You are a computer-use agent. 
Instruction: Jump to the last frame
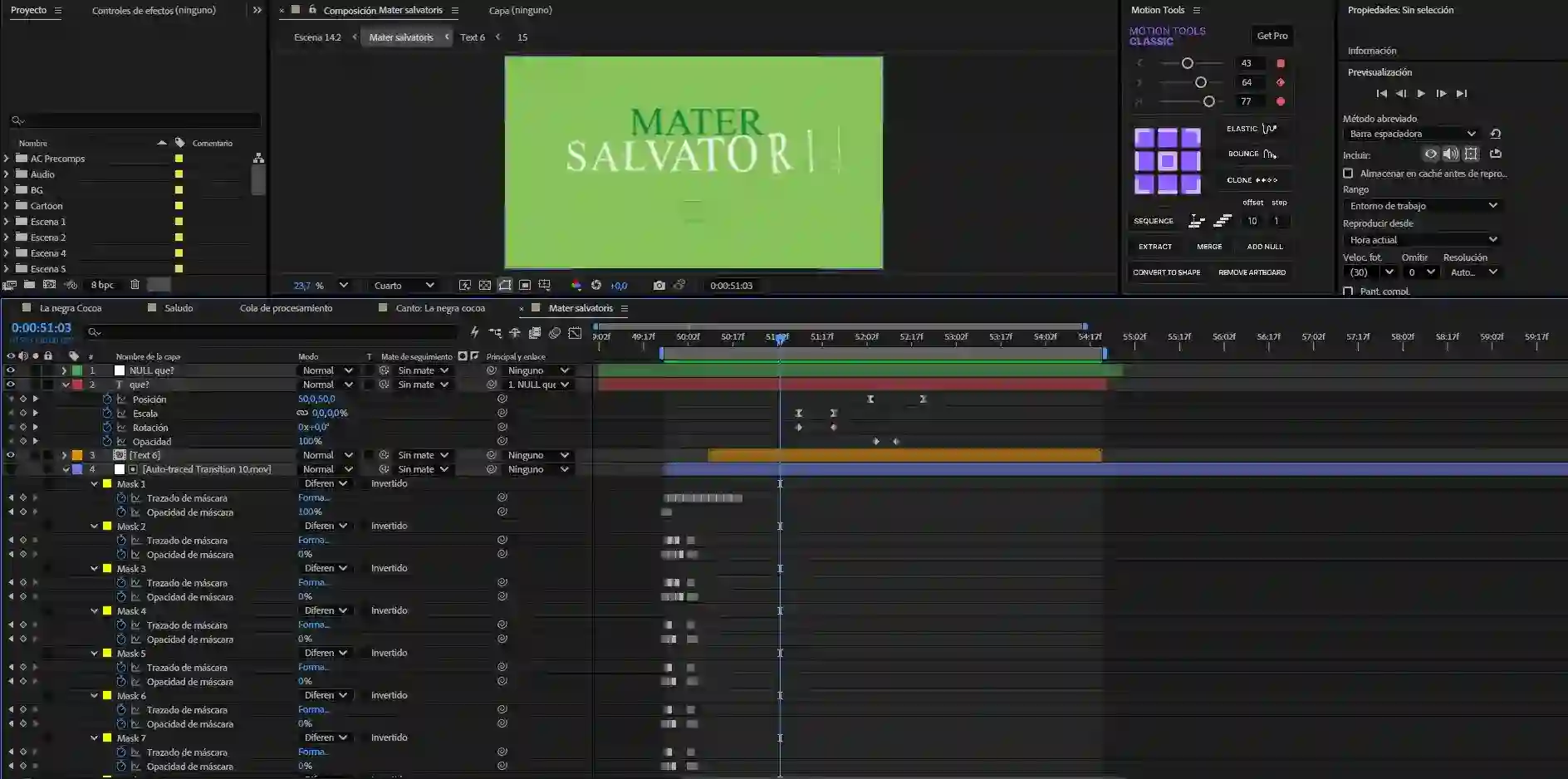point(1462,94)
